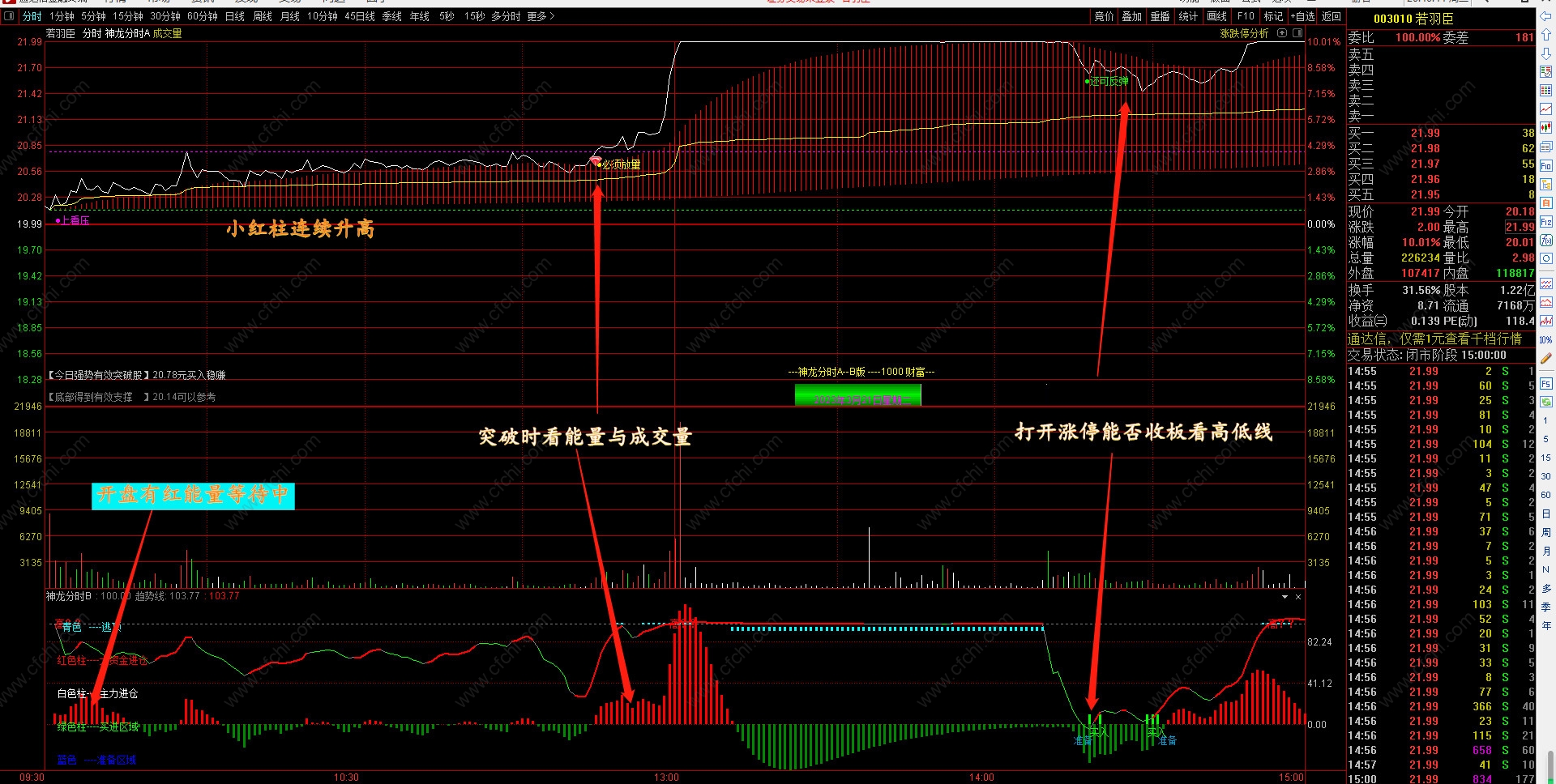Toggle the sidebar panel icon beside 分时
This screenshot has height=784, width=1556.
coord(9,16)
